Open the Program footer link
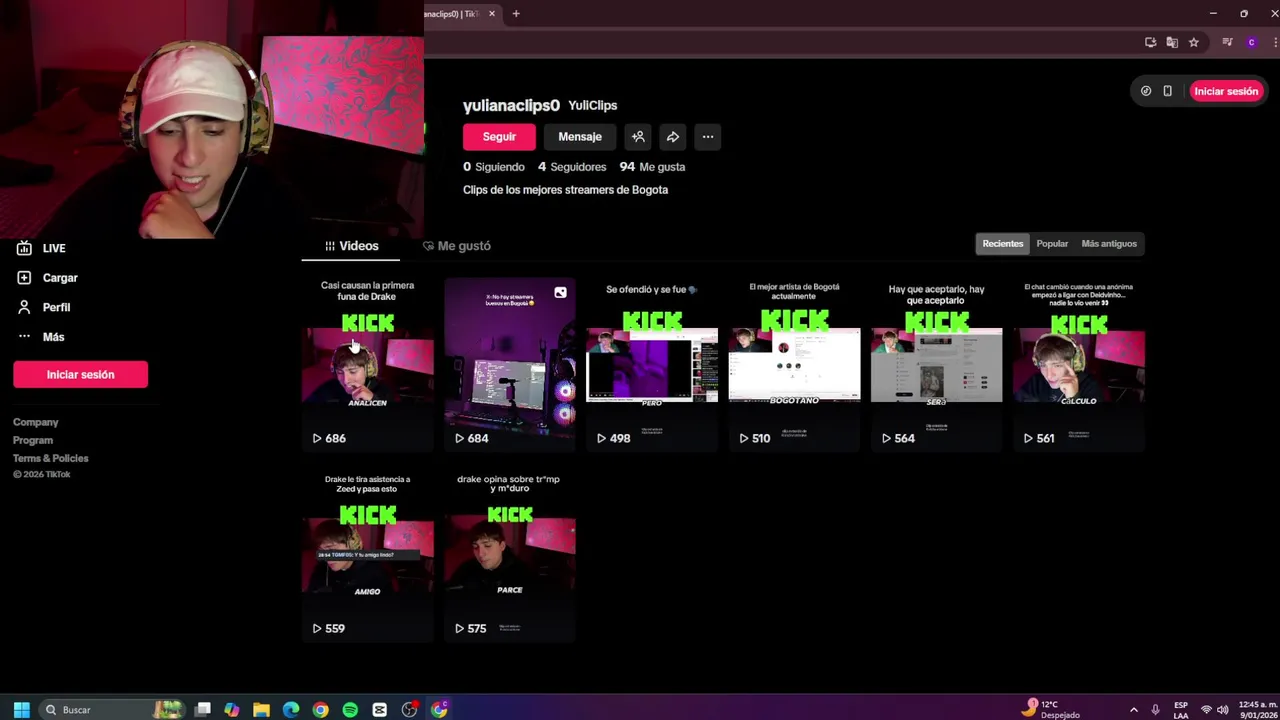Viewport: 1280px width, 720px height. 33,440
